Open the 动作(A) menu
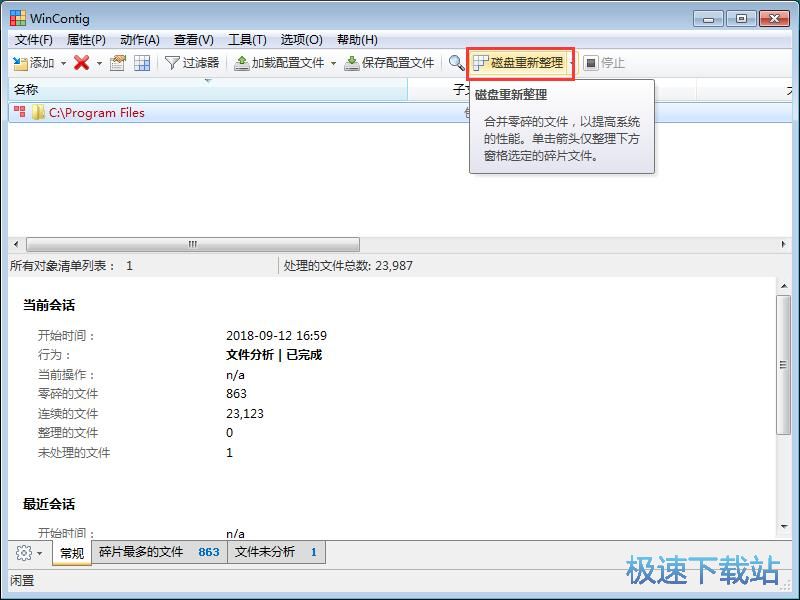 pos(140,40)
